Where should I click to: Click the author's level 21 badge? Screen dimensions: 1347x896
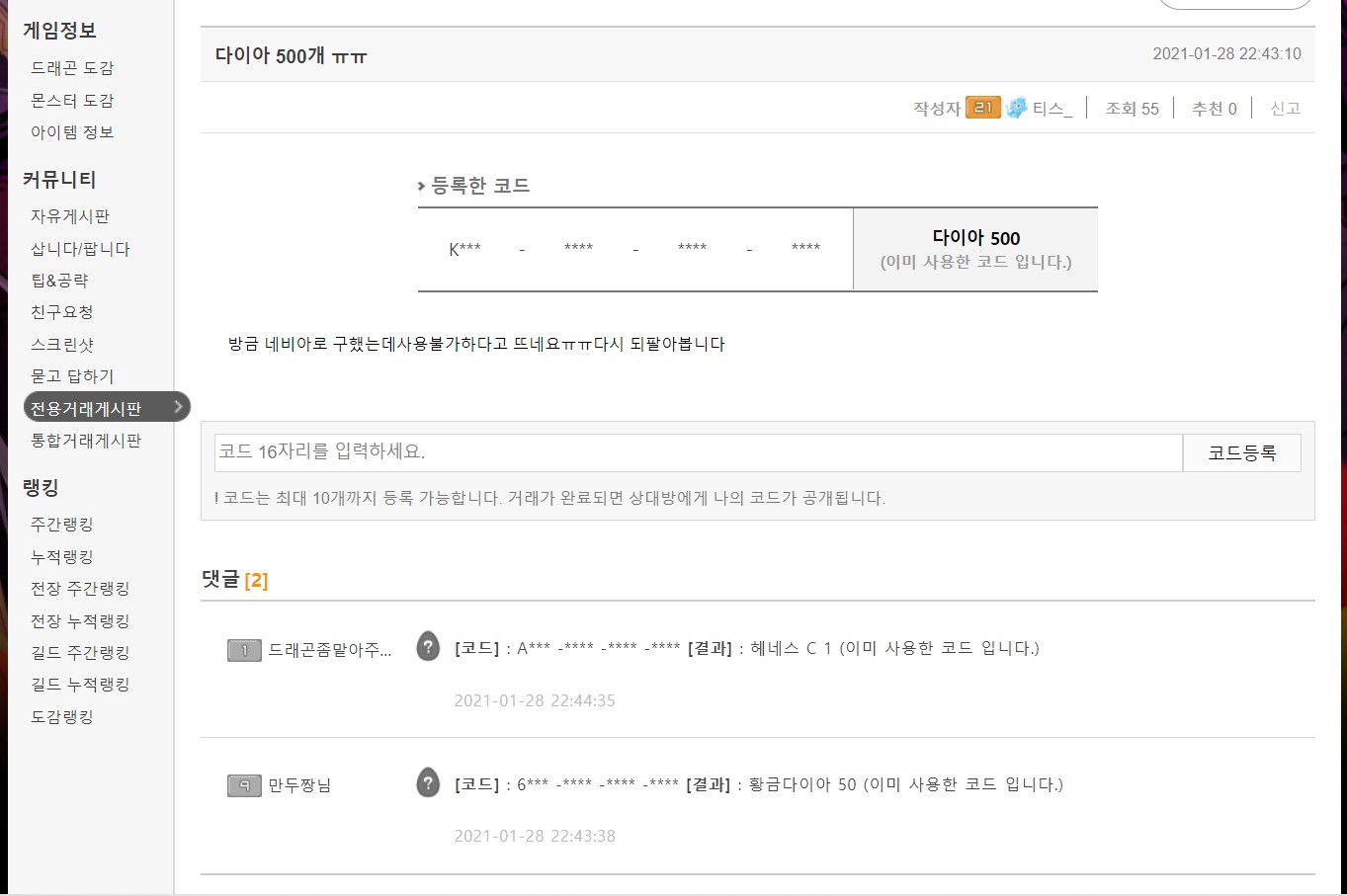[x=982, y=108]
